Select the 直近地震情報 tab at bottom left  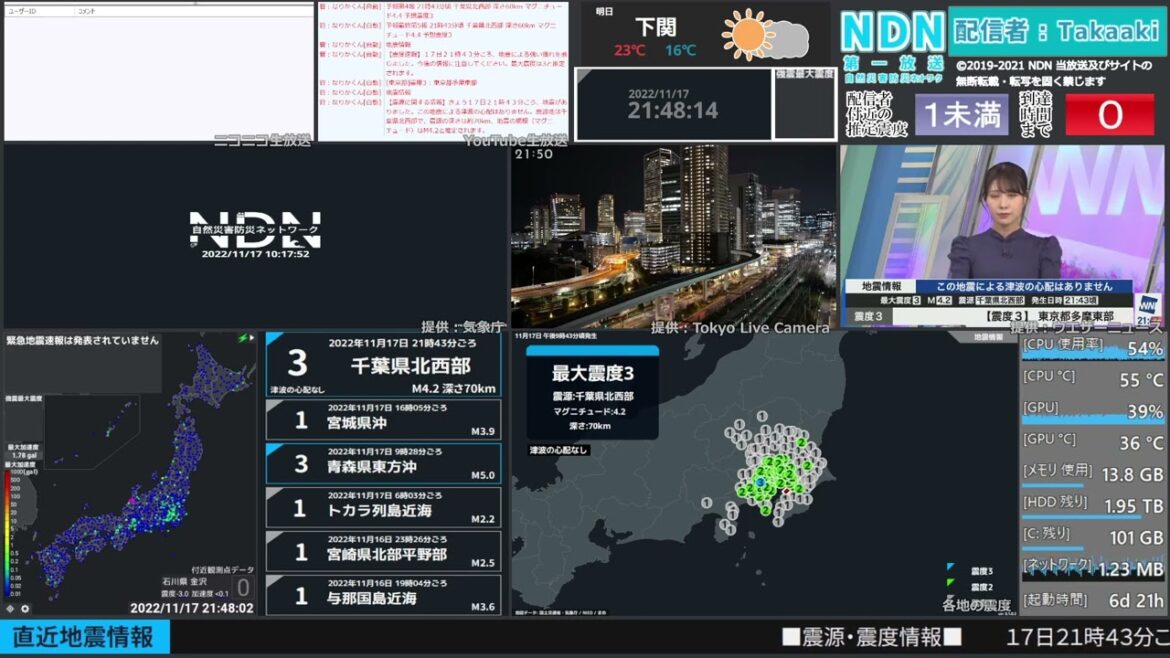click(85, 636)
